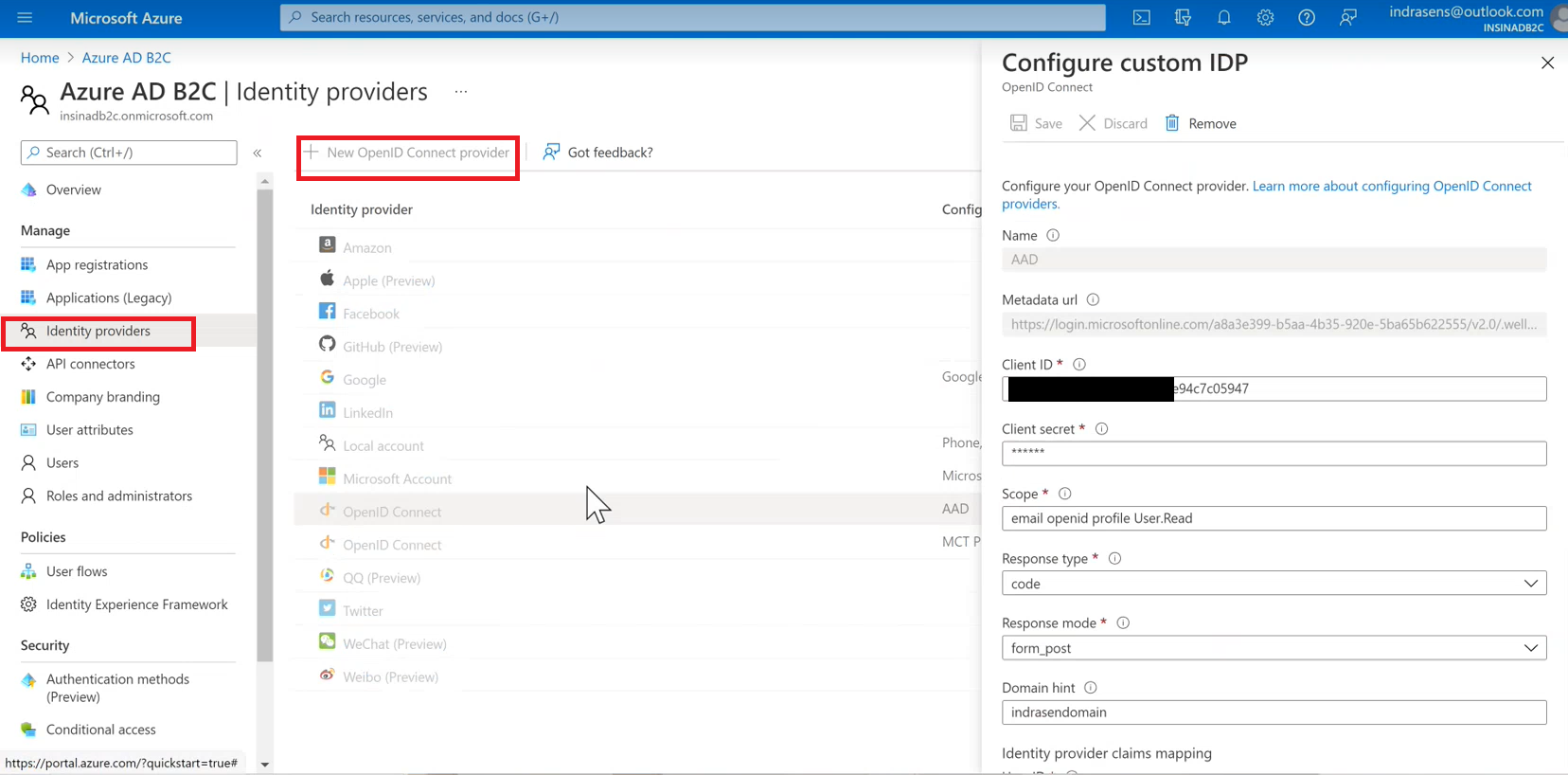Click the info icon next to Response mode
The height and width of the screenshot is (775, 1568).
pyautogui.click(x=1123, y=622)
